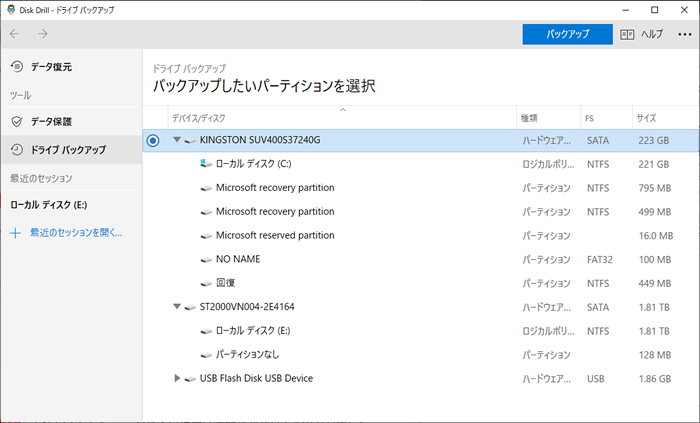Select the ST2000VN004-2E4164 drive row
Image resolution: width=700 pixels, height=423 pixels.
tap(421, 307)
